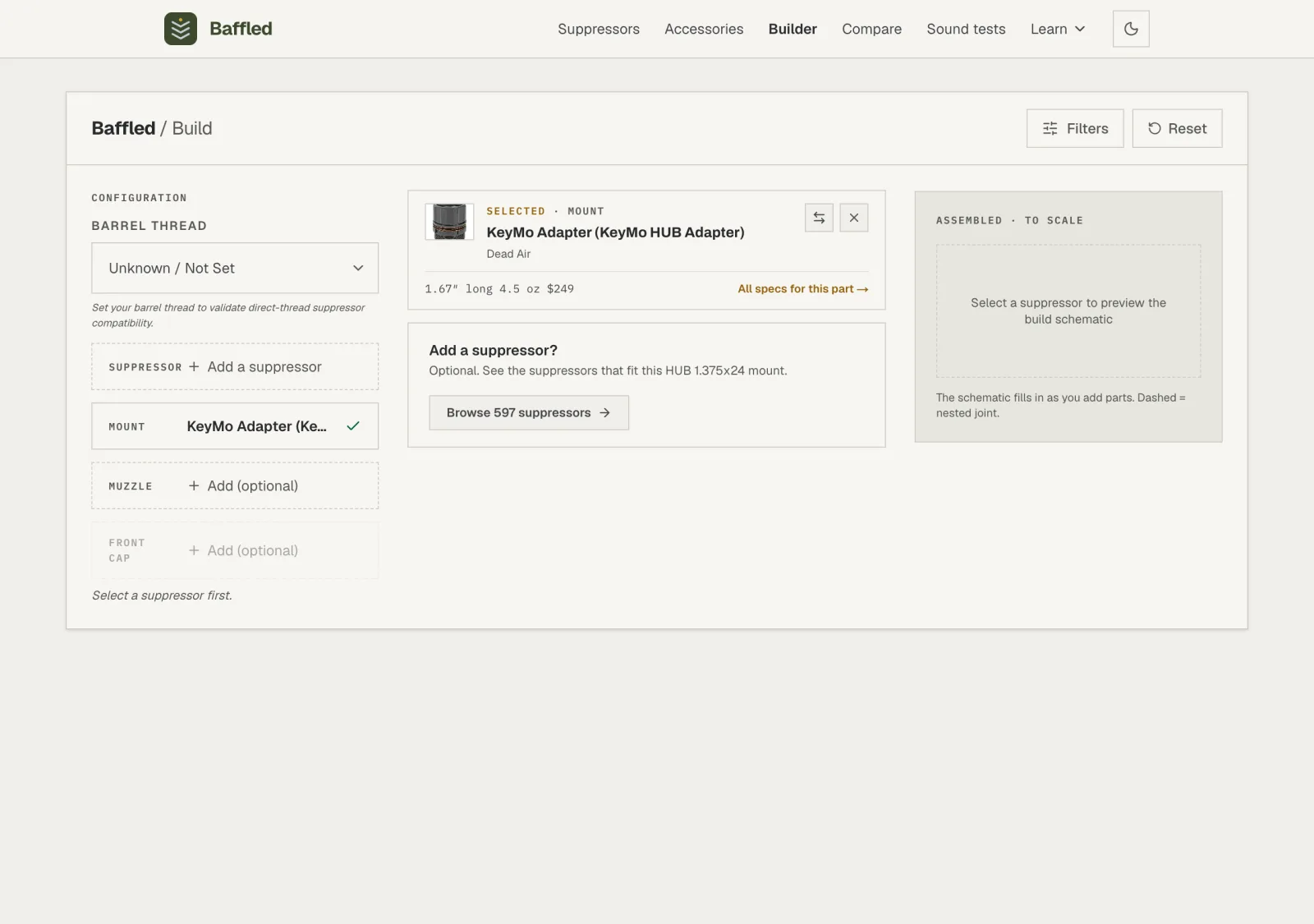Browse 597 suppressors button

click(x=529, y=412)
